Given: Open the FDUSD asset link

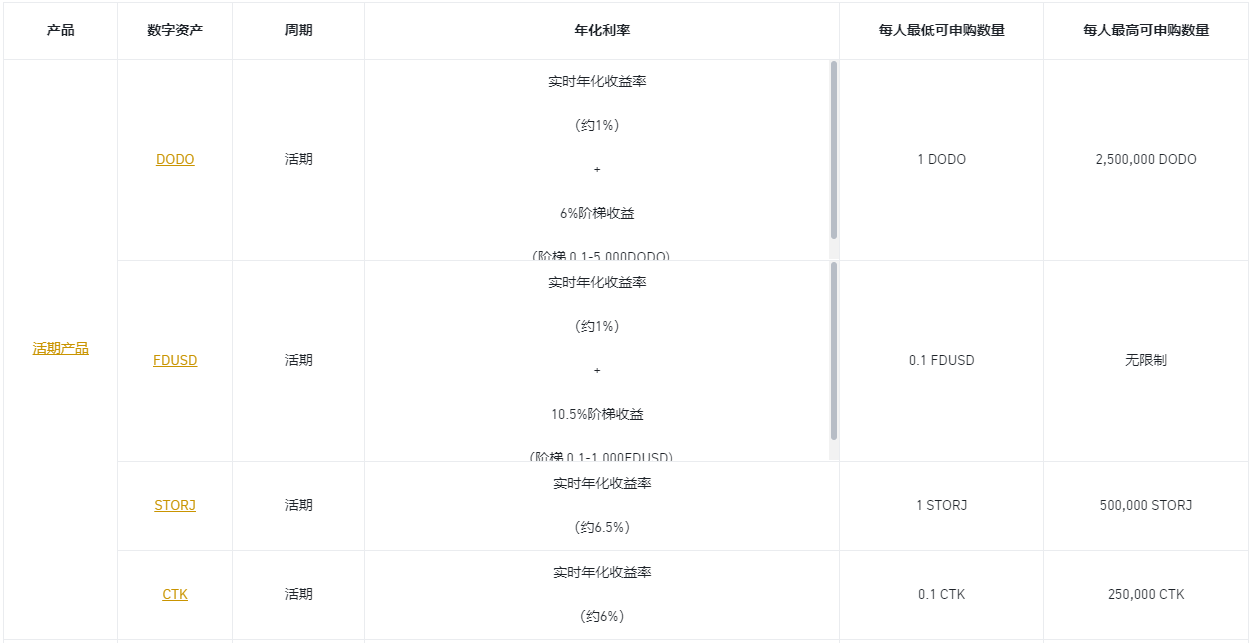Looking at the screenshot, I should pos(175,361).
